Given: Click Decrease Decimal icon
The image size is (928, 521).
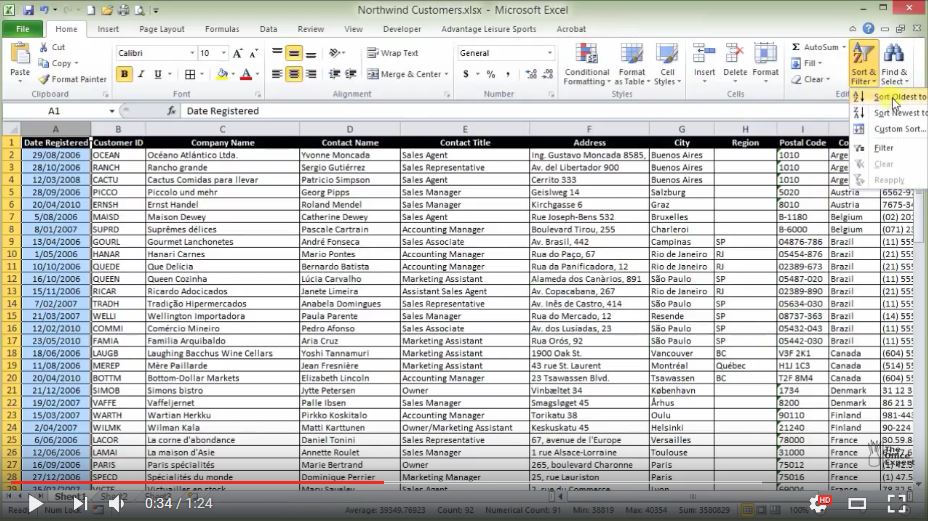Looking at the screenshot, I should (x=547, y=74).
